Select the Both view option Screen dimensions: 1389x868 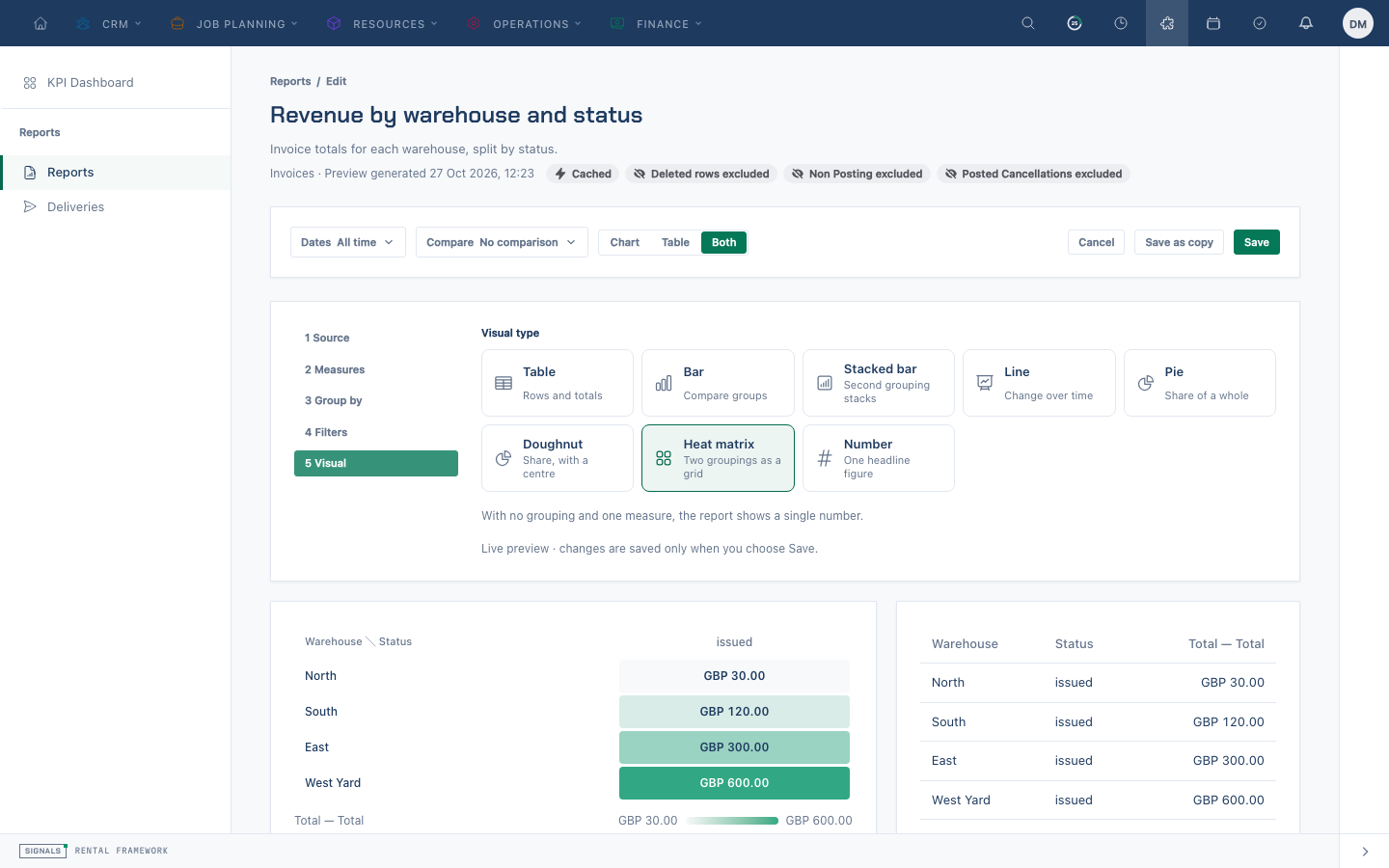click(724, 242)
